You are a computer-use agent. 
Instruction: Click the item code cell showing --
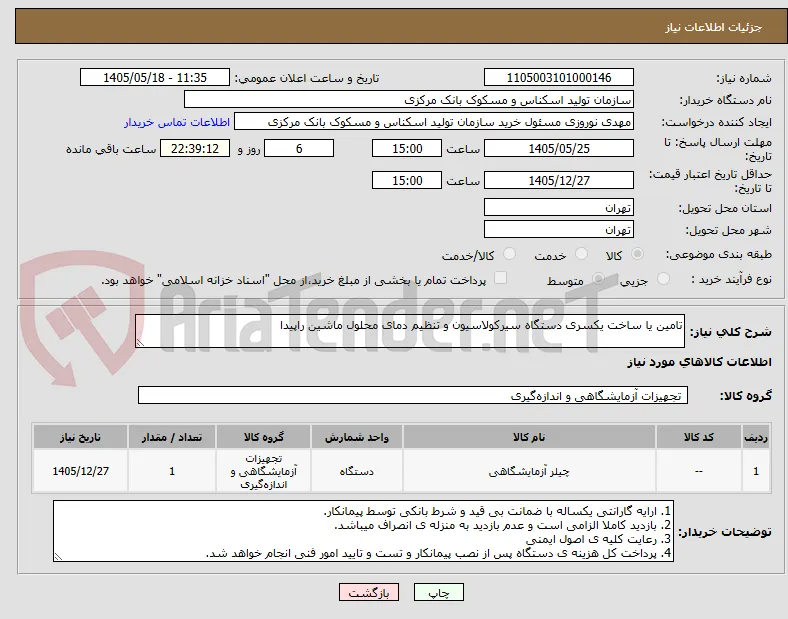click(699, 471)
